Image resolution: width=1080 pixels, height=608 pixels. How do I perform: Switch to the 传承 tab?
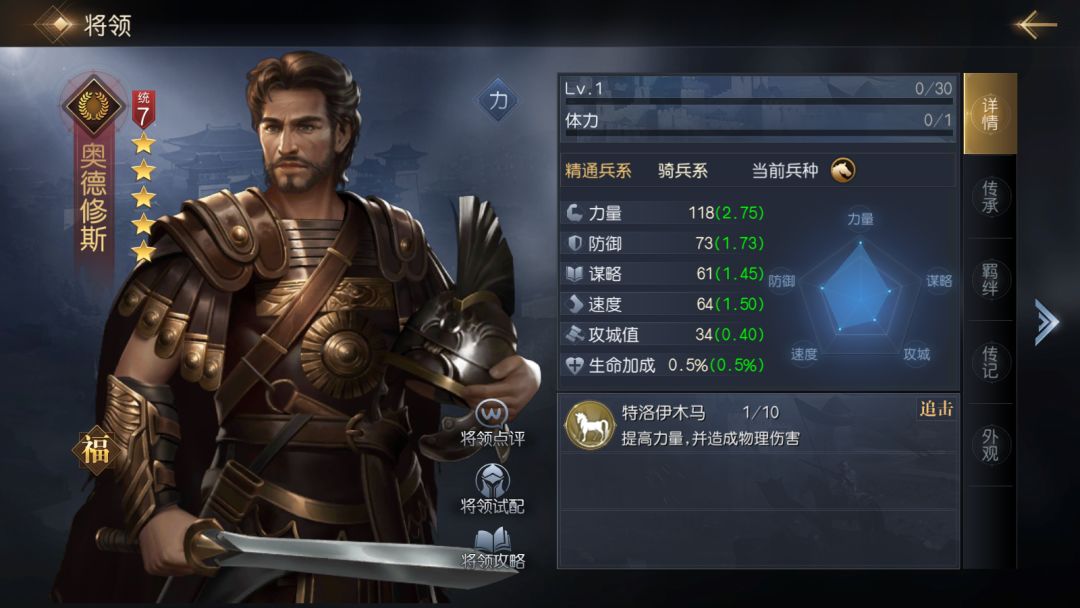[x=990, y=197]
